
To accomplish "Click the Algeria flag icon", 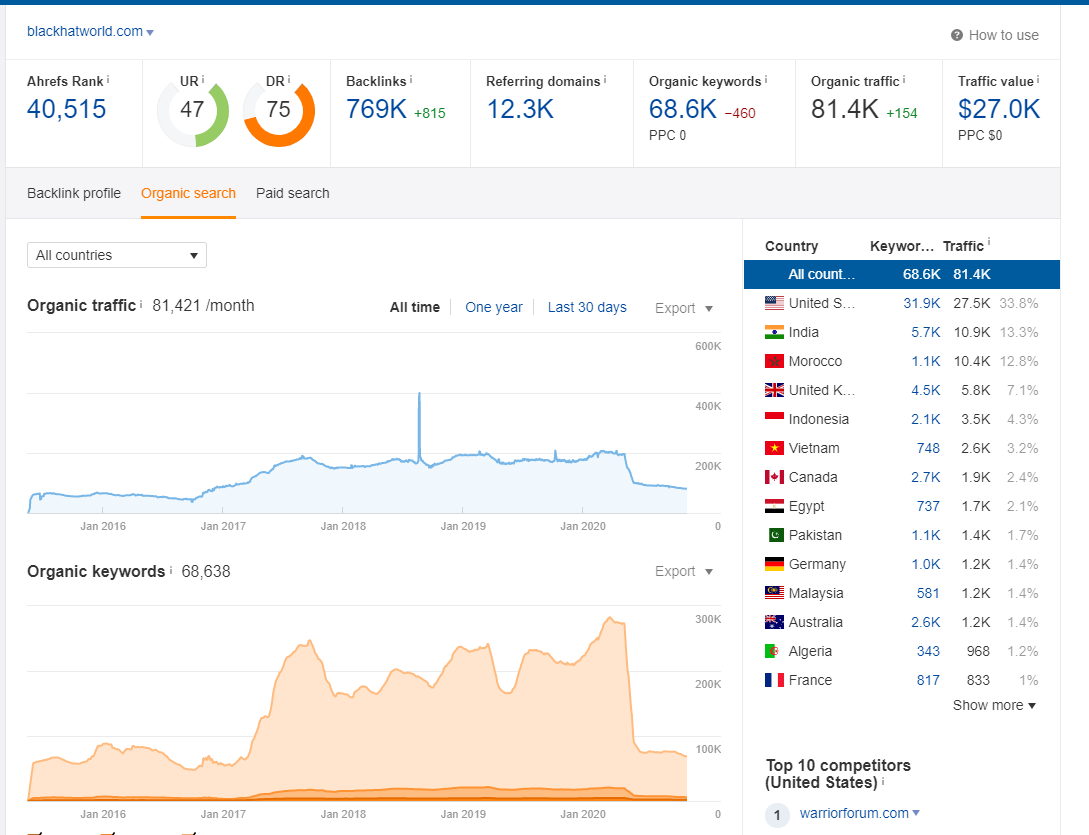I will [x=772, y=651].
